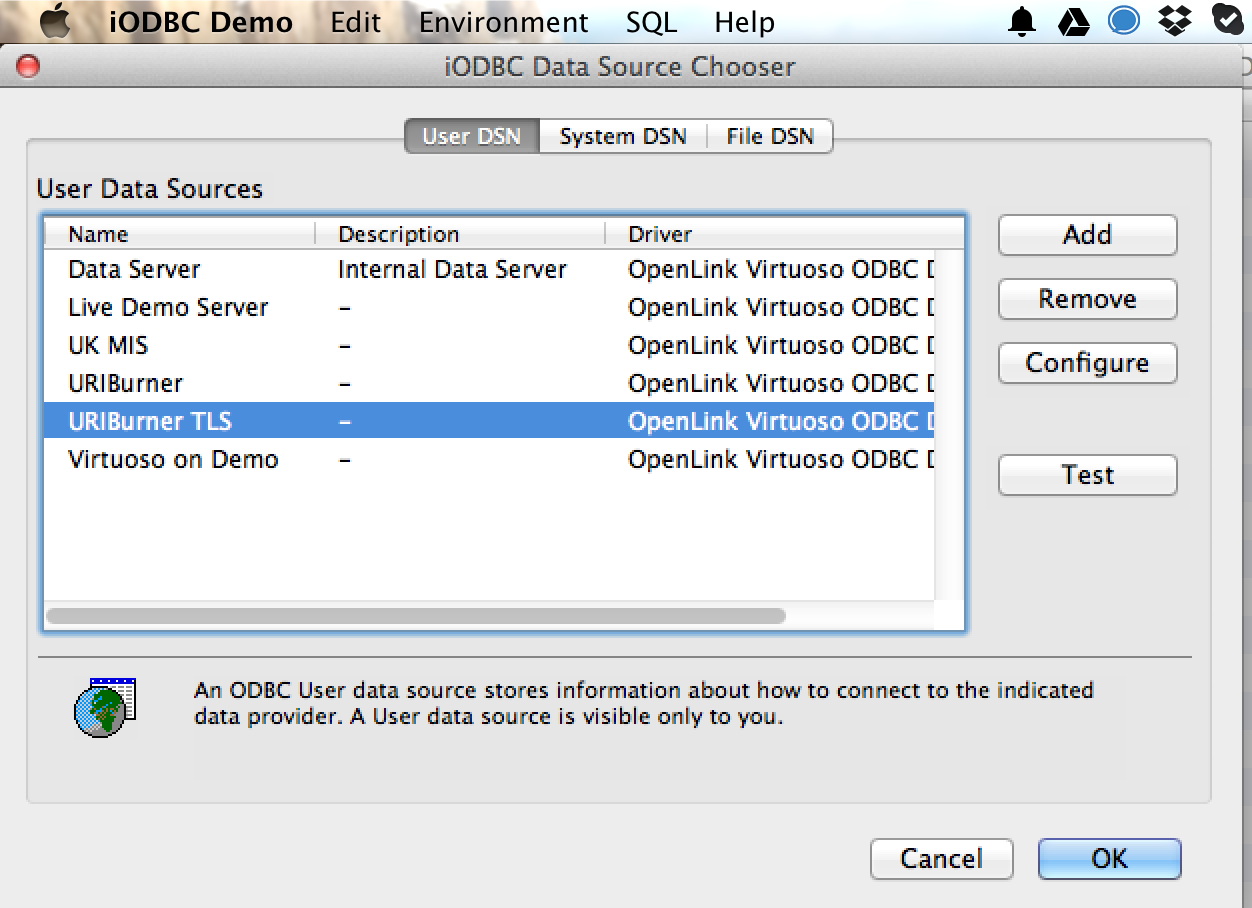Click the checkmark badge menu bar icon
Screen dimensions: 1252x908
click(1228, 21)
